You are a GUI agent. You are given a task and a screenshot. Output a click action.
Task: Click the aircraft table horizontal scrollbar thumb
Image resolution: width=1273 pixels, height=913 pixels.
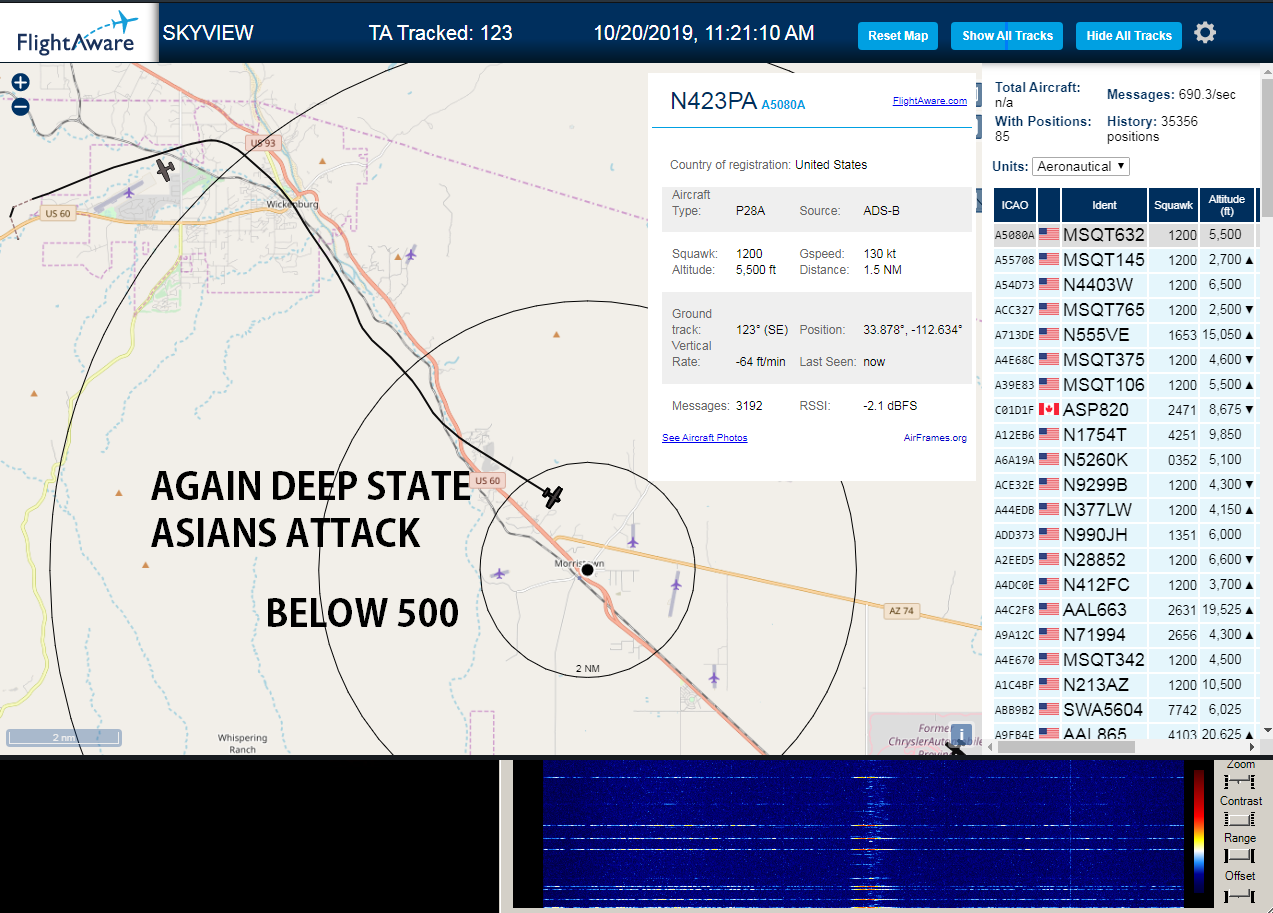[1068, 747]
